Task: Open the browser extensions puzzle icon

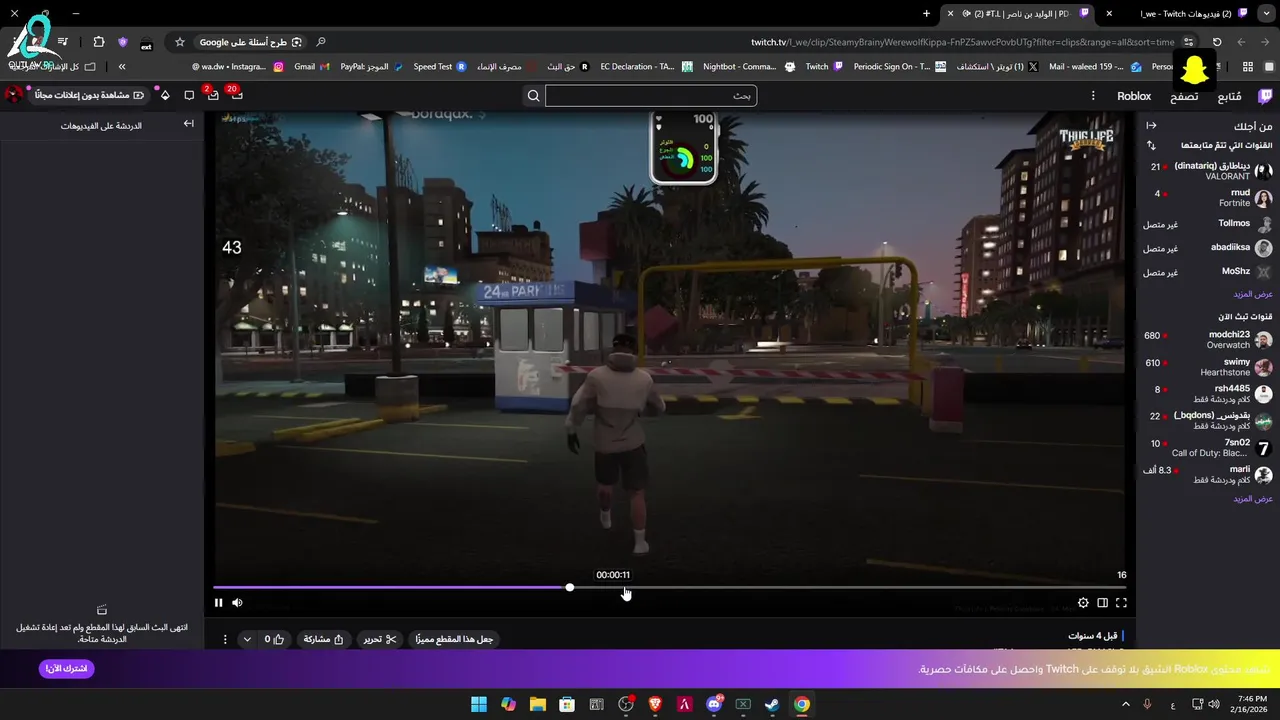Action: [98, 42]
